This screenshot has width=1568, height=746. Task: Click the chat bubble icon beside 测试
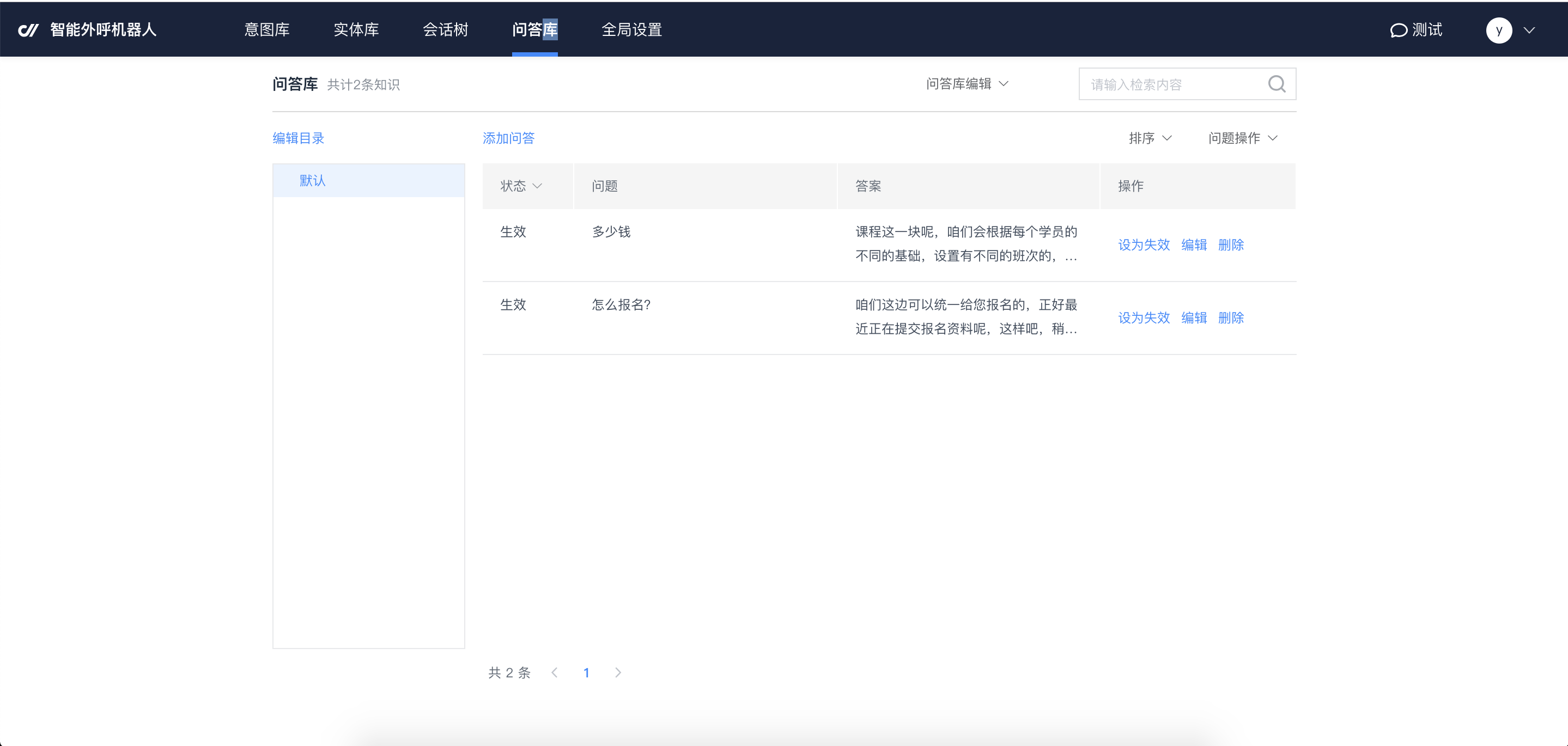click(1399, 30)
